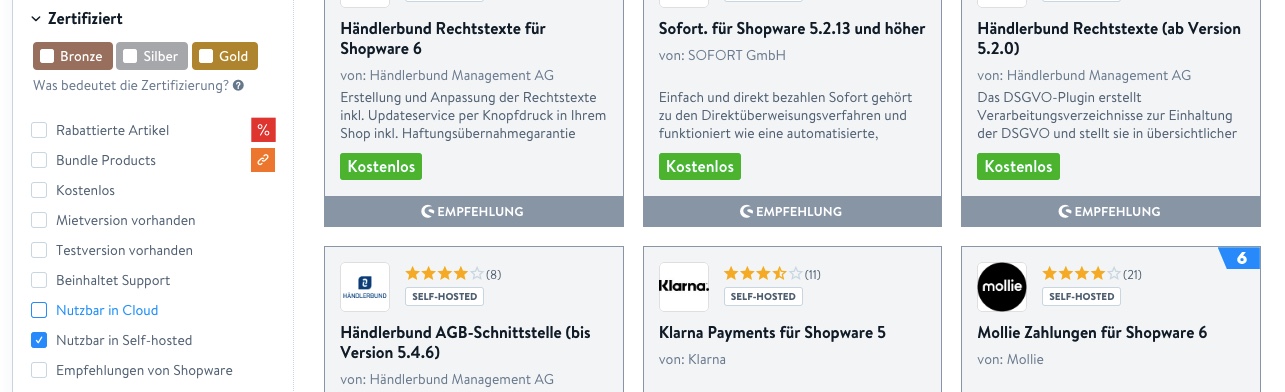The image size is (1285, 392).
Task: Click the orange bundle link icon
Action: 263,160
